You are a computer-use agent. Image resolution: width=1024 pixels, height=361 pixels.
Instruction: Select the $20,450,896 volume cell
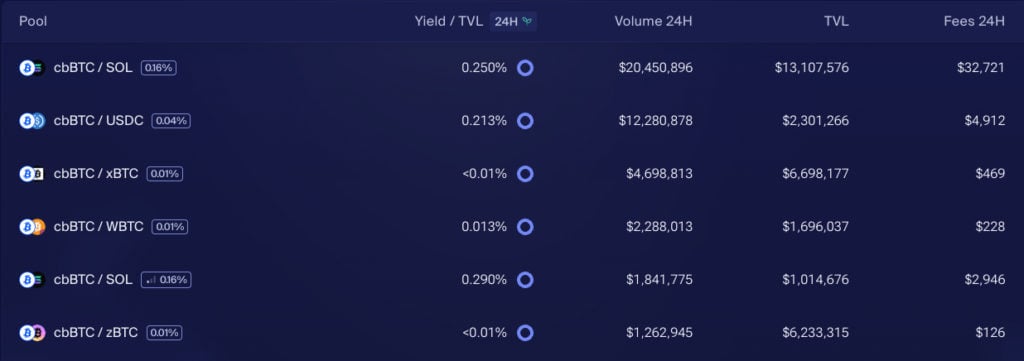(656, 68)
